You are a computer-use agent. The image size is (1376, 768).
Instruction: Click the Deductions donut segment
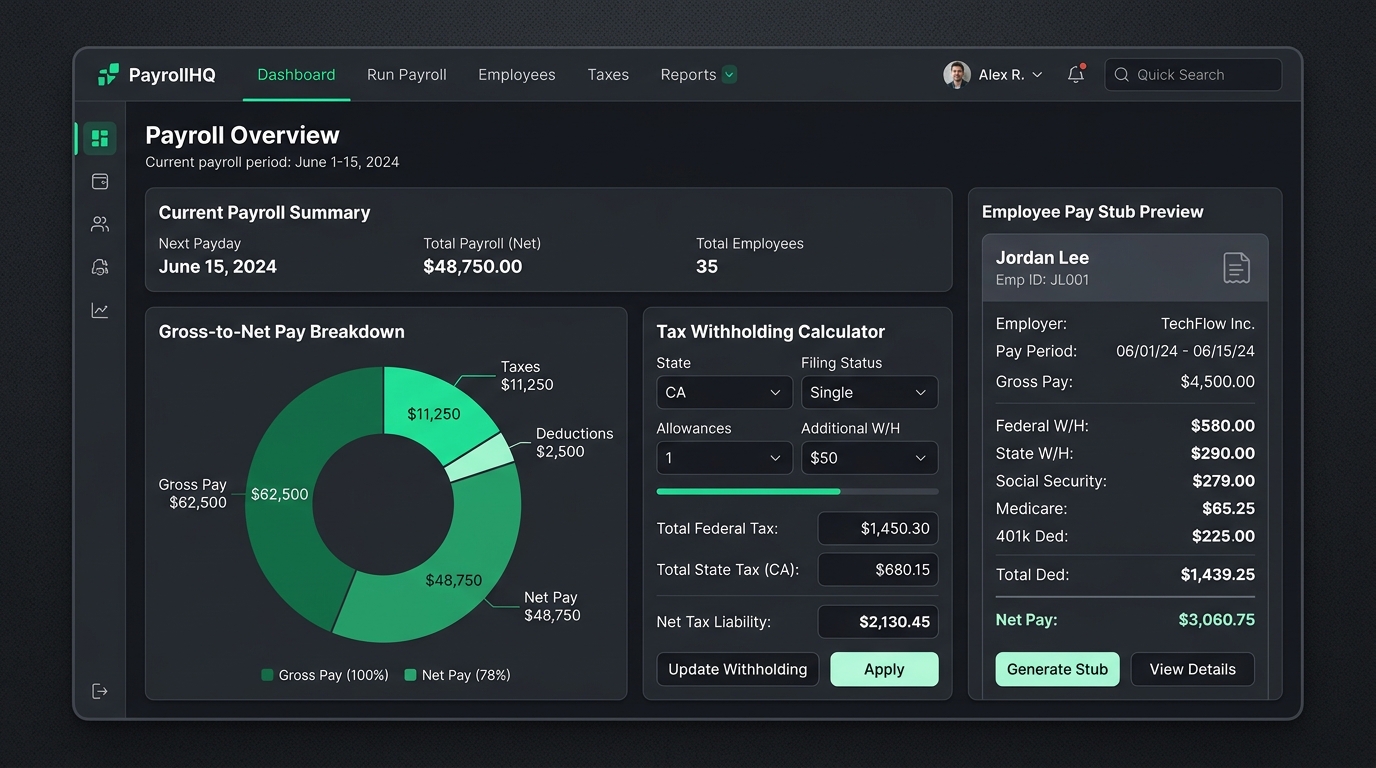pyautogui.click(x=480, y=457)
